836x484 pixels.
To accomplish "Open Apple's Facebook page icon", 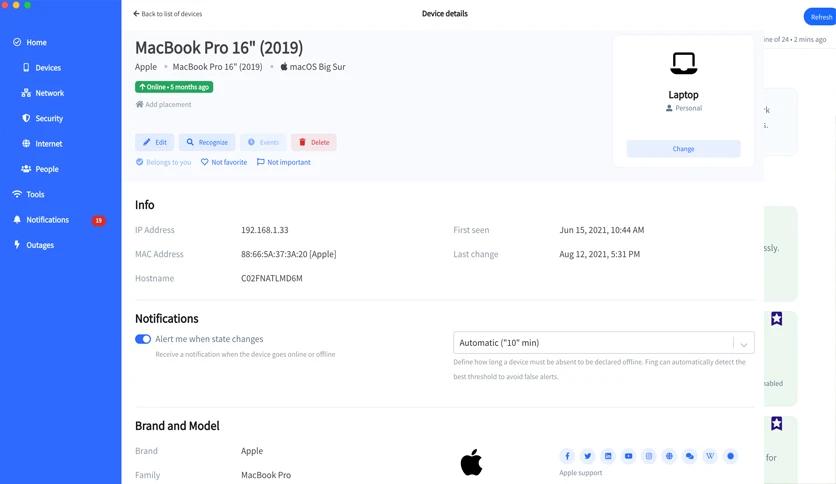I will (x=567, y=456).
